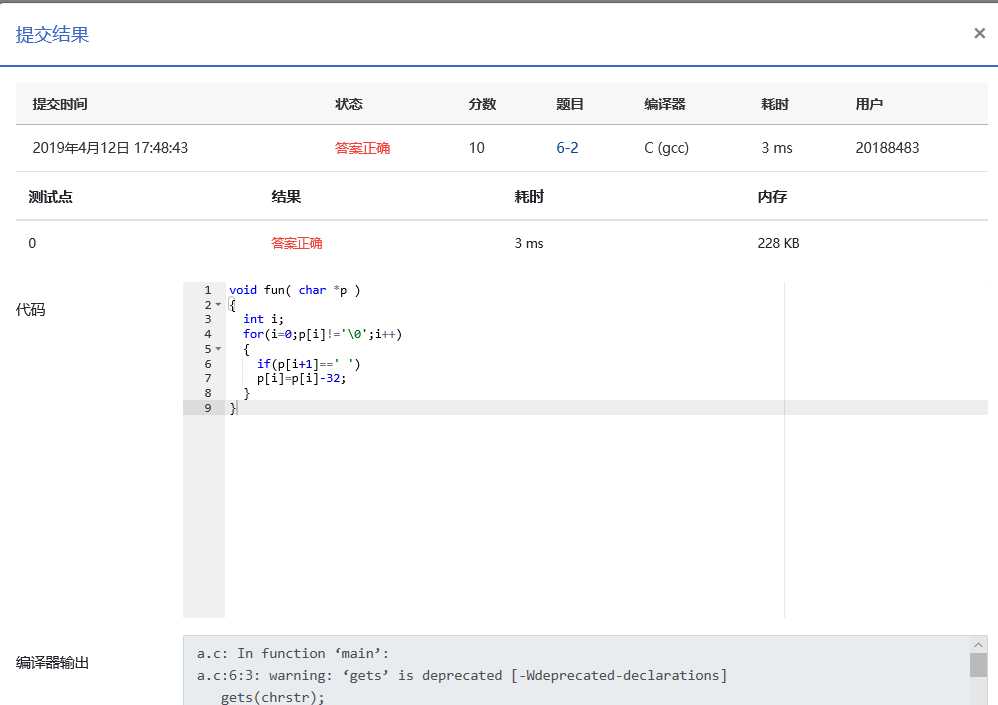Click the 编译器 column header
998x705 pixels.
[x=664, y=104]
